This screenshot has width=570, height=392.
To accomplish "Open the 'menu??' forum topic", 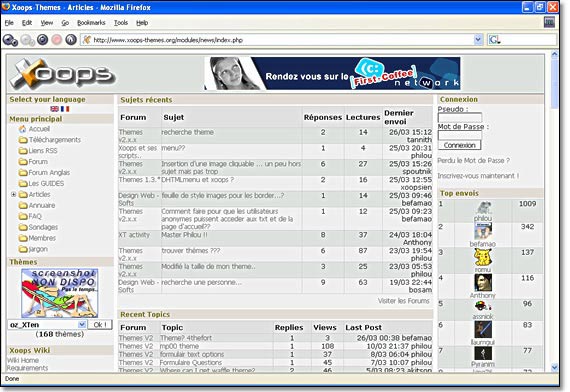I will click(173, 148).
